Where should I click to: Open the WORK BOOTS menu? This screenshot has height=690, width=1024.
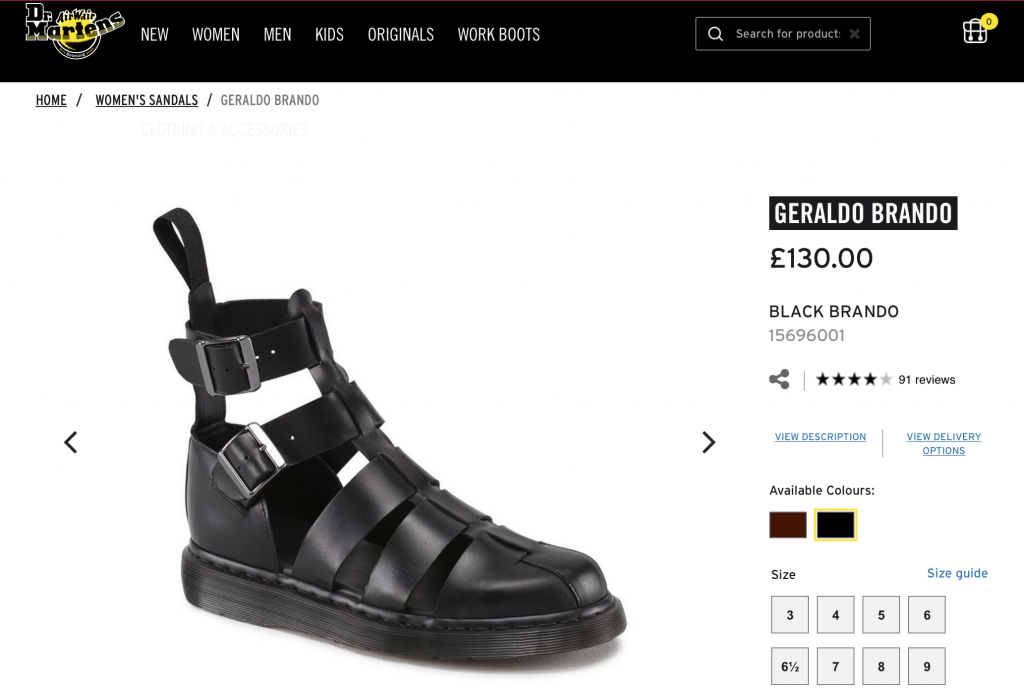(498, 34)
